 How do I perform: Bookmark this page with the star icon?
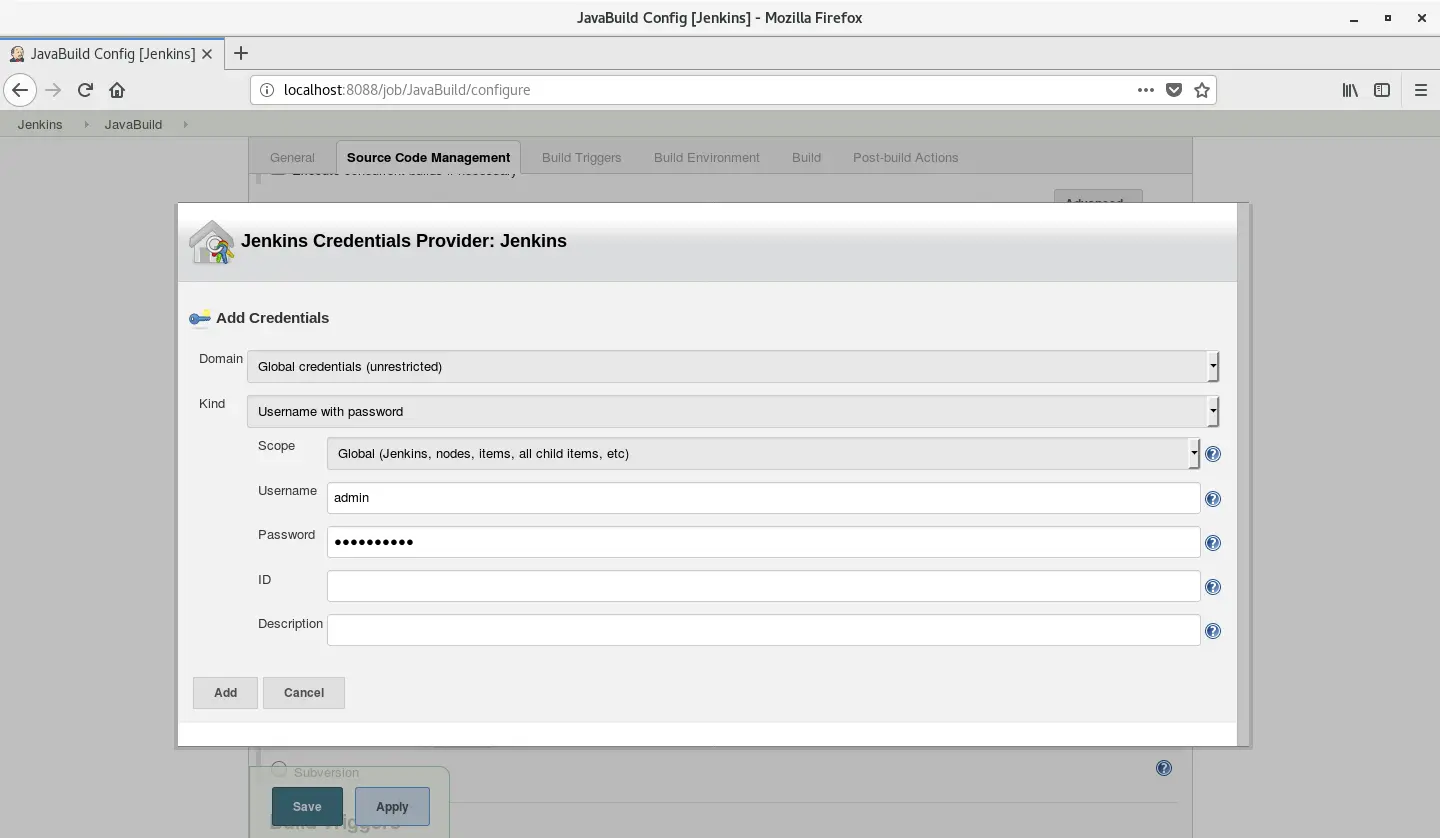pos(1202,90)
